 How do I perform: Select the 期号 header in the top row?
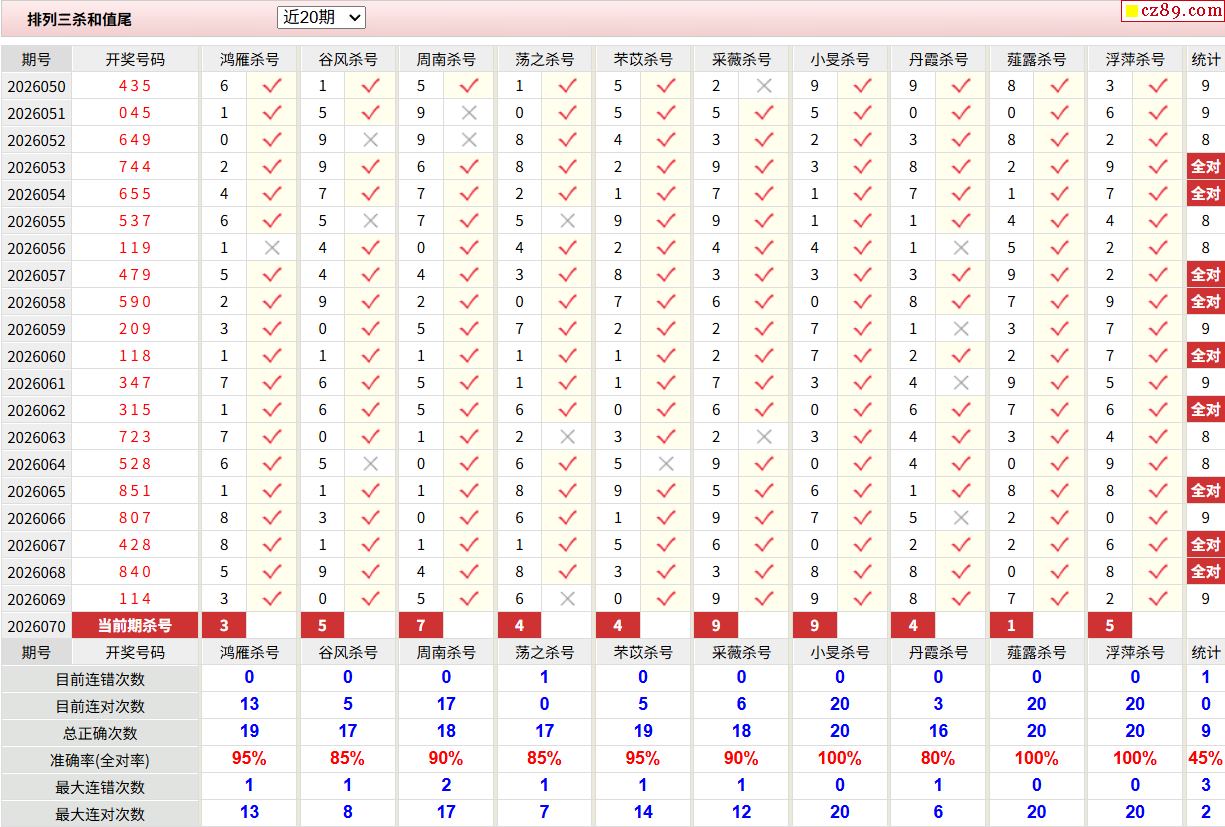tap(36, 59)
